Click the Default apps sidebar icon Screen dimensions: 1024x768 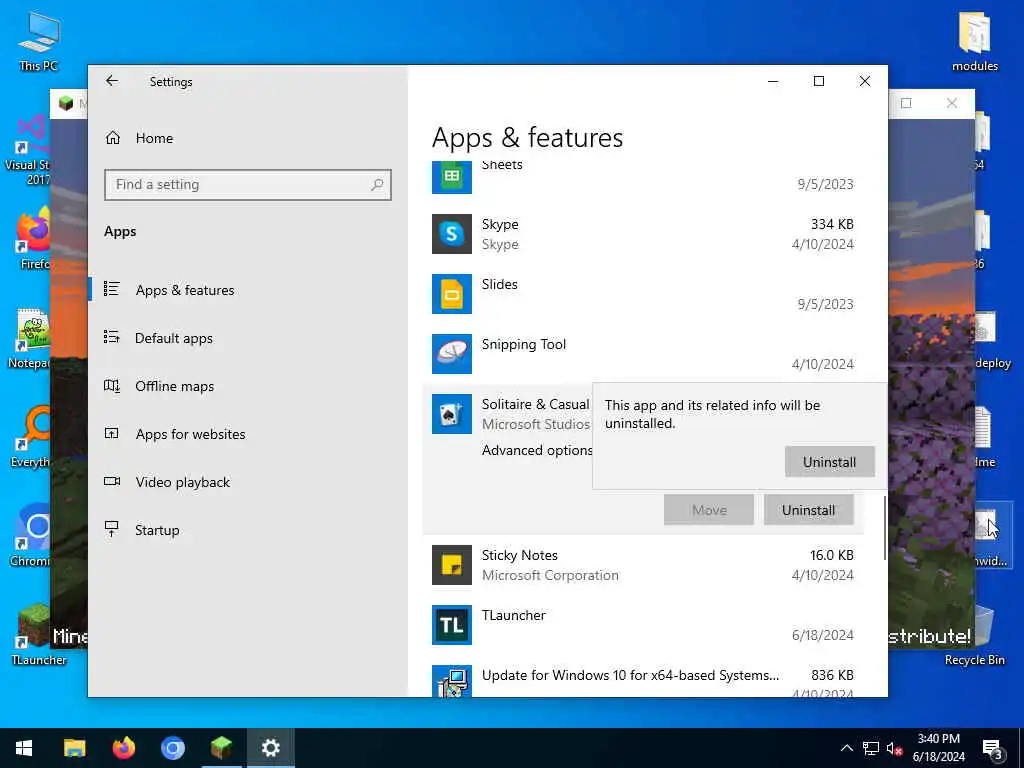112,338
